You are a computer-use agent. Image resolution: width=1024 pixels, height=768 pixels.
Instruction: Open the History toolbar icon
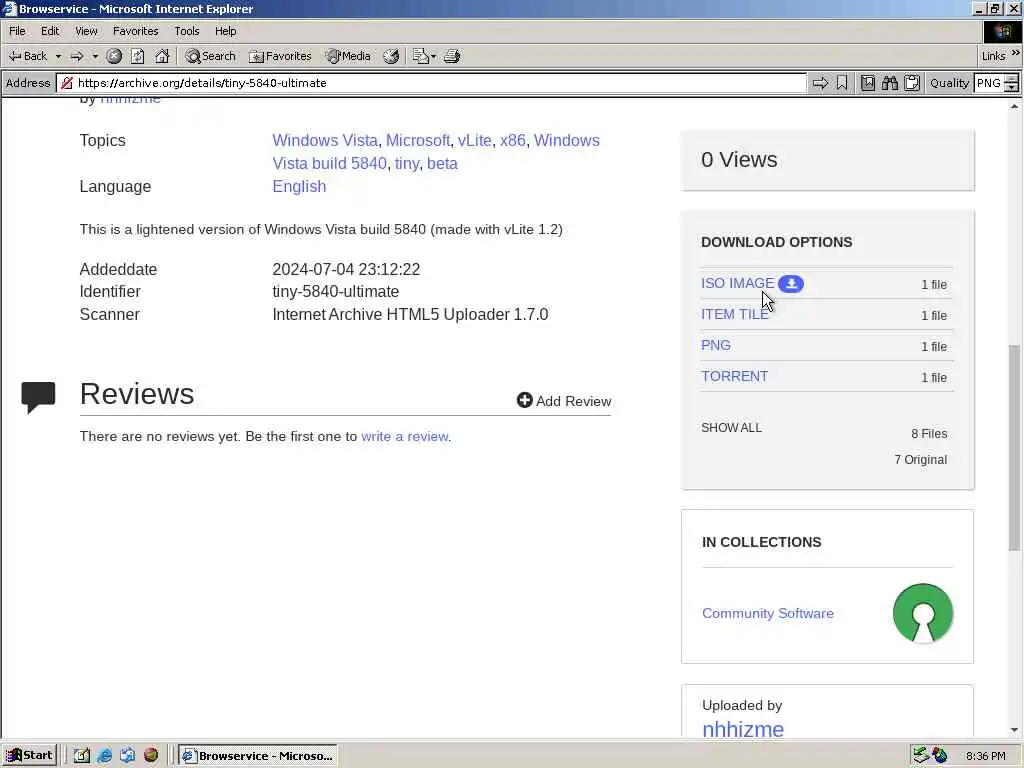tap(391, 56)
